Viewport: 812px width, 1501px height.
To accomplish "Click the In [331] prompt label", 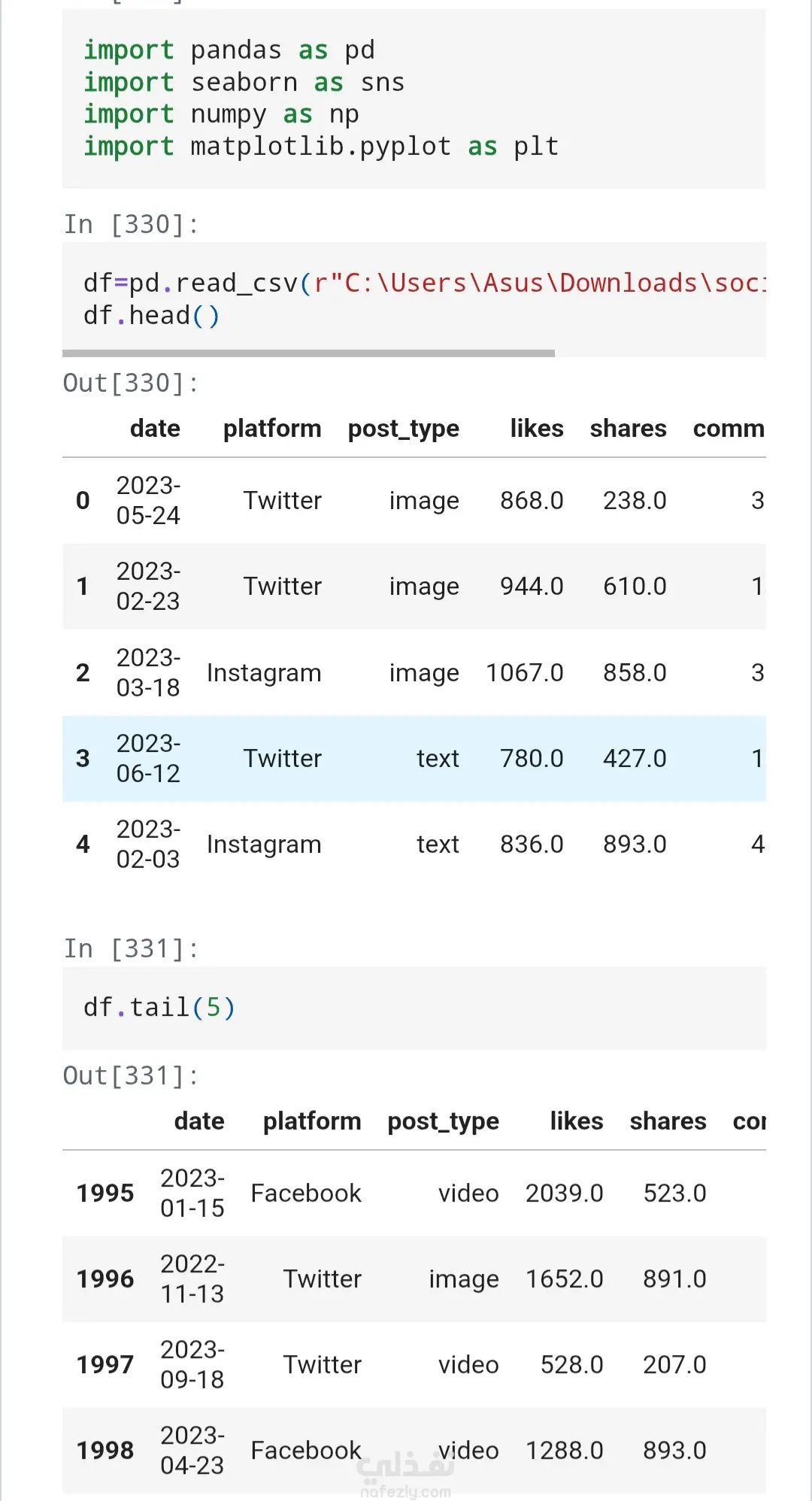I will click(131, 949).
